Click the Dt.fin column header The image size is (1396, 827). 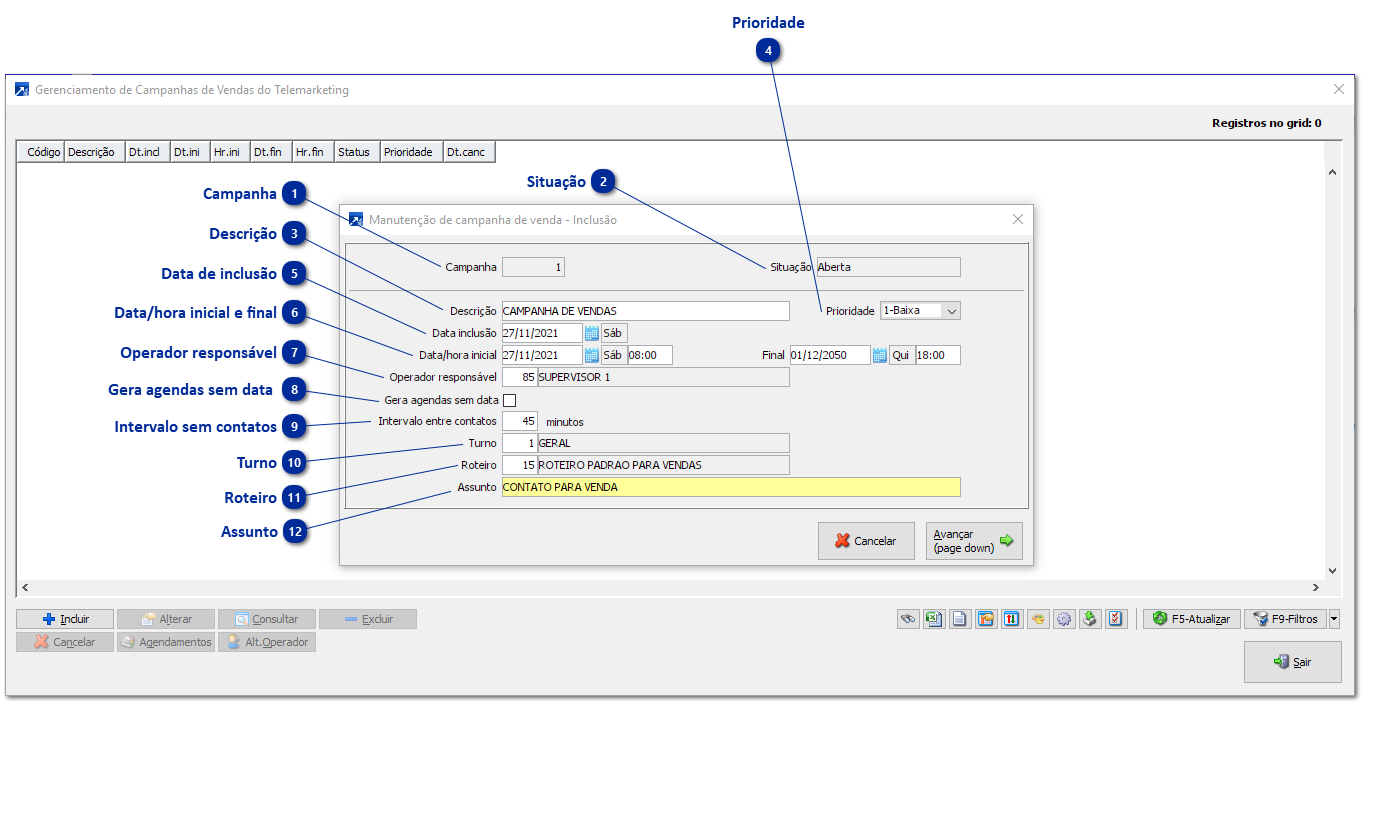click(271, 152)
